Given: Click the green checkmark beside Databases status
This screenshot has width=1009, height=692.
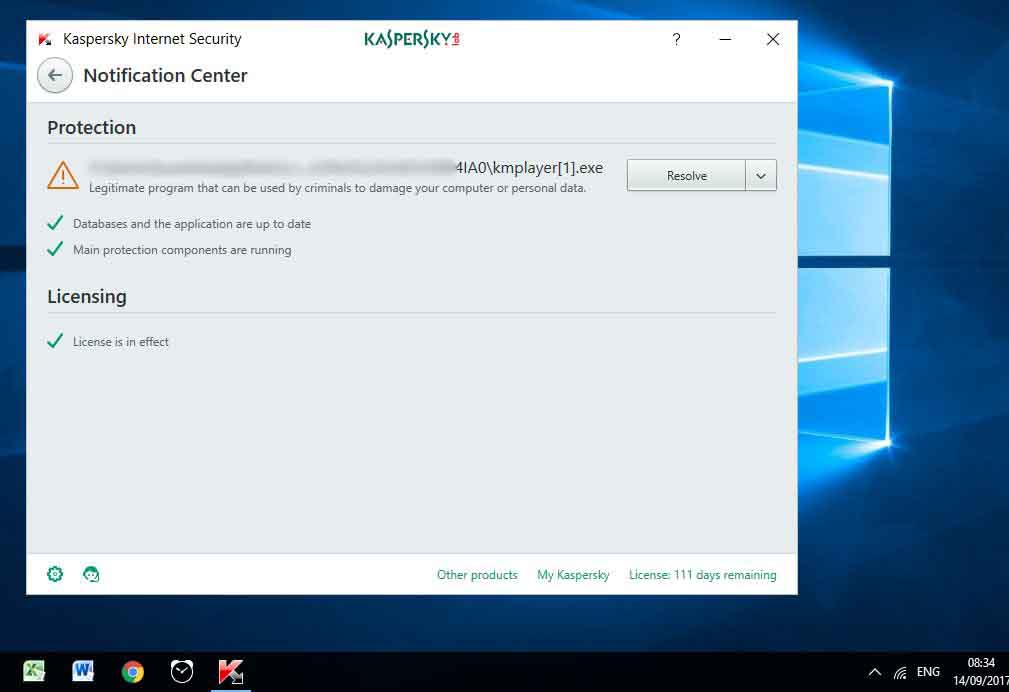Looking at the screenshot, I should point(55,223).
